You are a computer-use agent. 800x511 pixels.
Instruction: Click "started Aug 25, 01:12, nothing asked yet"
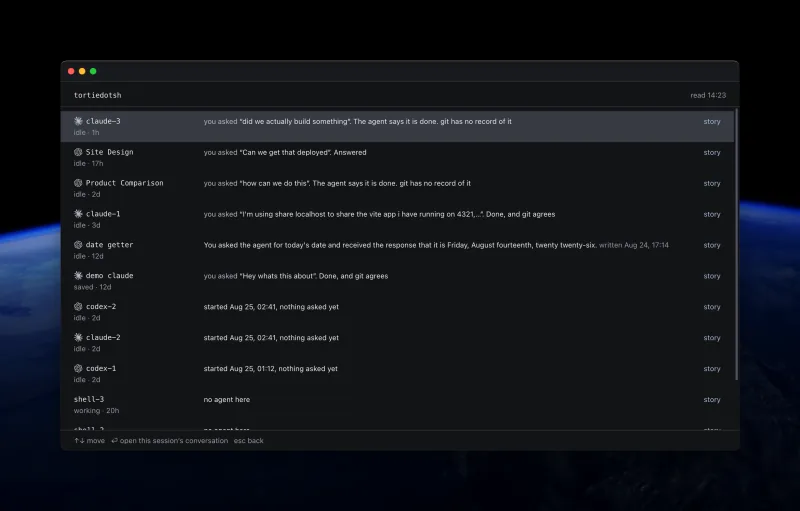click(270, 369)
